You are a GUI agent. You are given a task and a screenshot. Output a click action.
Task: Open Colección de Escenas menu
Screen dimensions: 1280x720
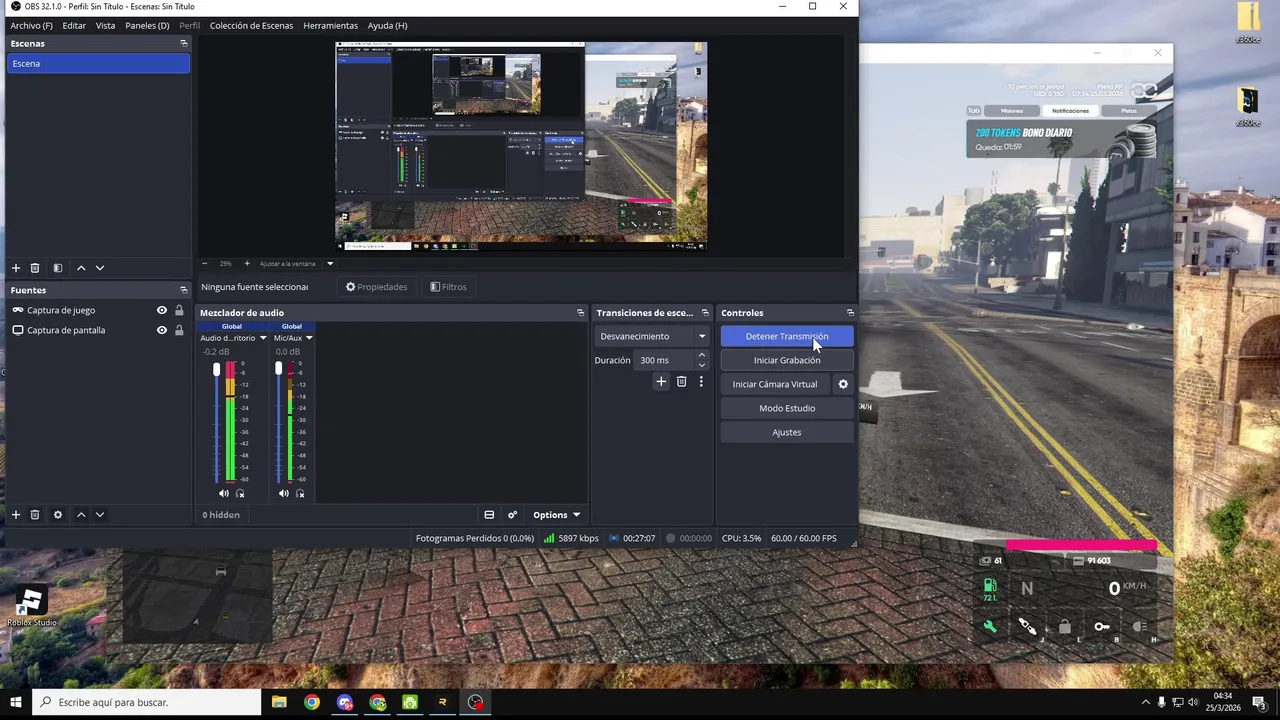251,25
